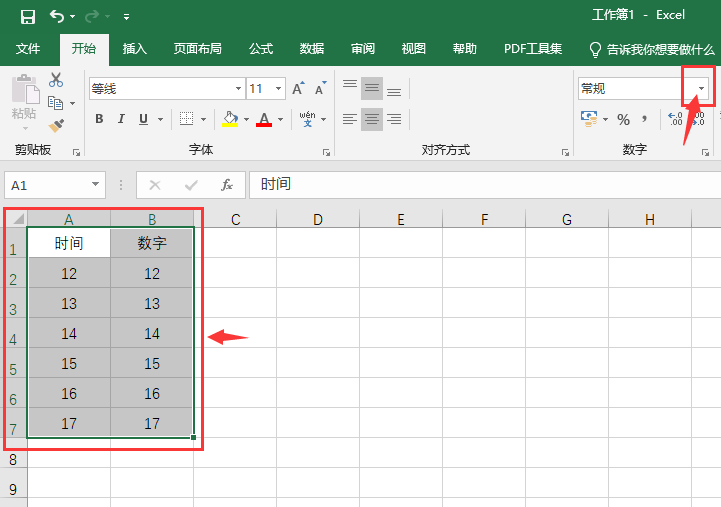Click the Decrease Font Size icon
The height and width of the screenshot is (507, 721).
(320, 88)
